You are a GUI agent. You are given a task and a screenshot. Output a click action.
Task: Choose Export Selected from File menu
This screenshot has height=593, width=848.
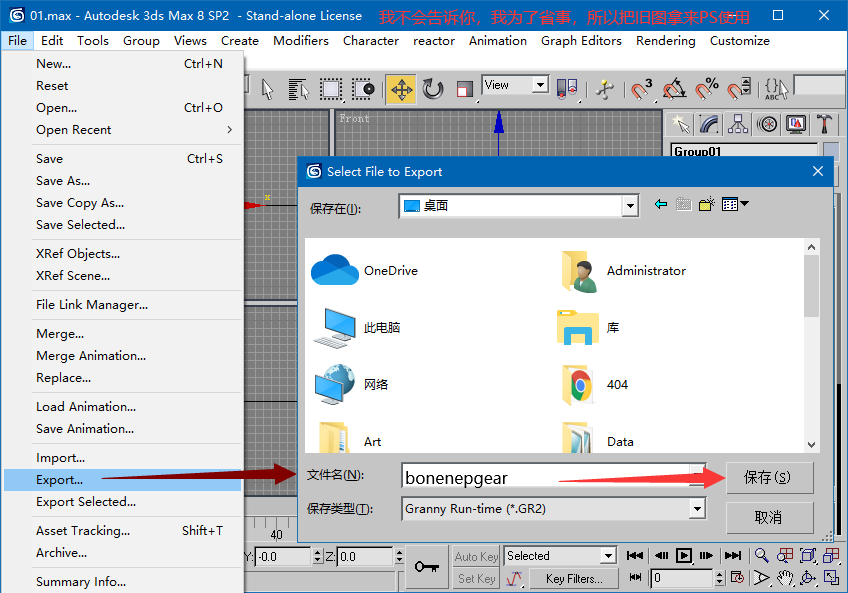pos(86,502)
